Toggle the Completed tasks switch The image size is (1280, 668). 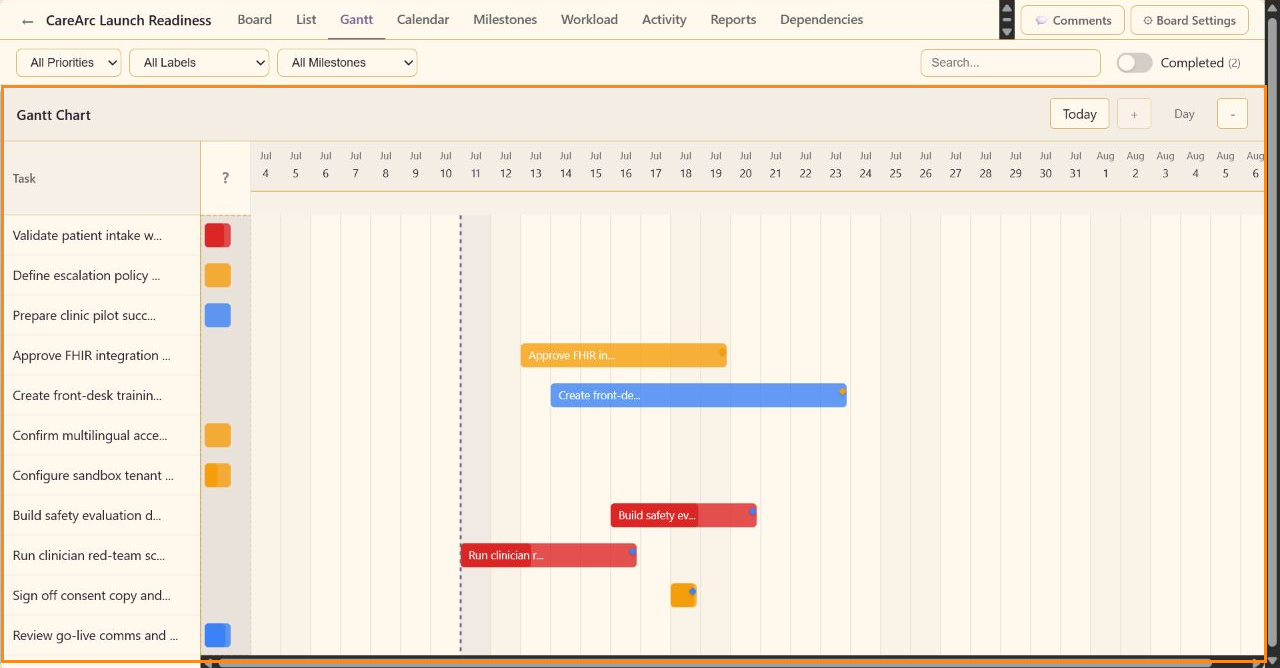point(1134,62)
